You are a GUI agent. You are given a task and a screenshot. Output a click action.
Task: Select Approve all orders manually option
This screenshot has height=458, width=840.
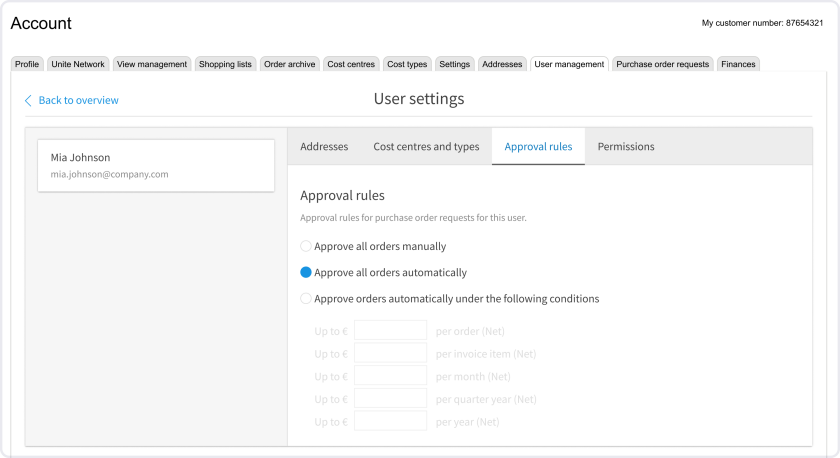306,246
